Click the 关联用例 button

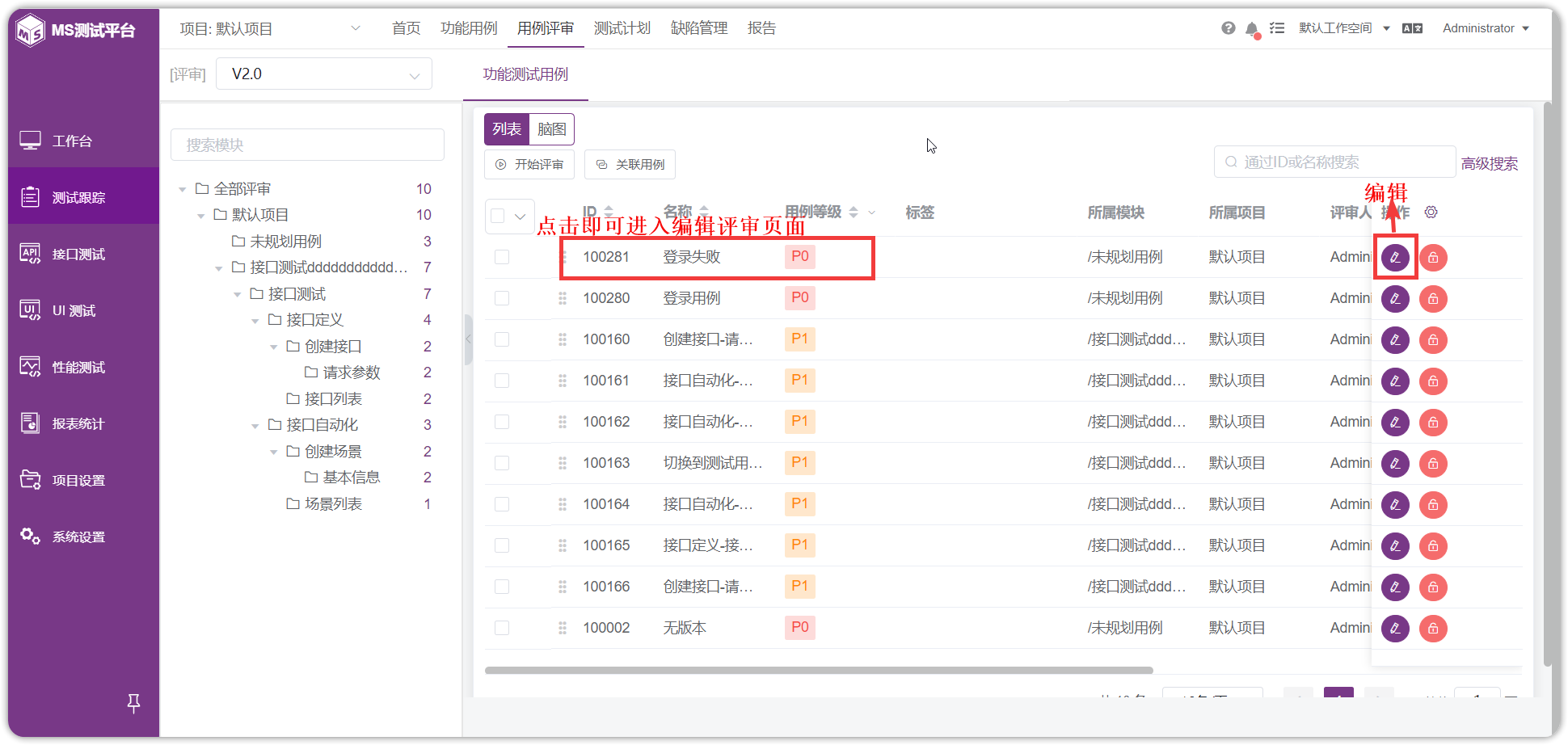[630, 165]
